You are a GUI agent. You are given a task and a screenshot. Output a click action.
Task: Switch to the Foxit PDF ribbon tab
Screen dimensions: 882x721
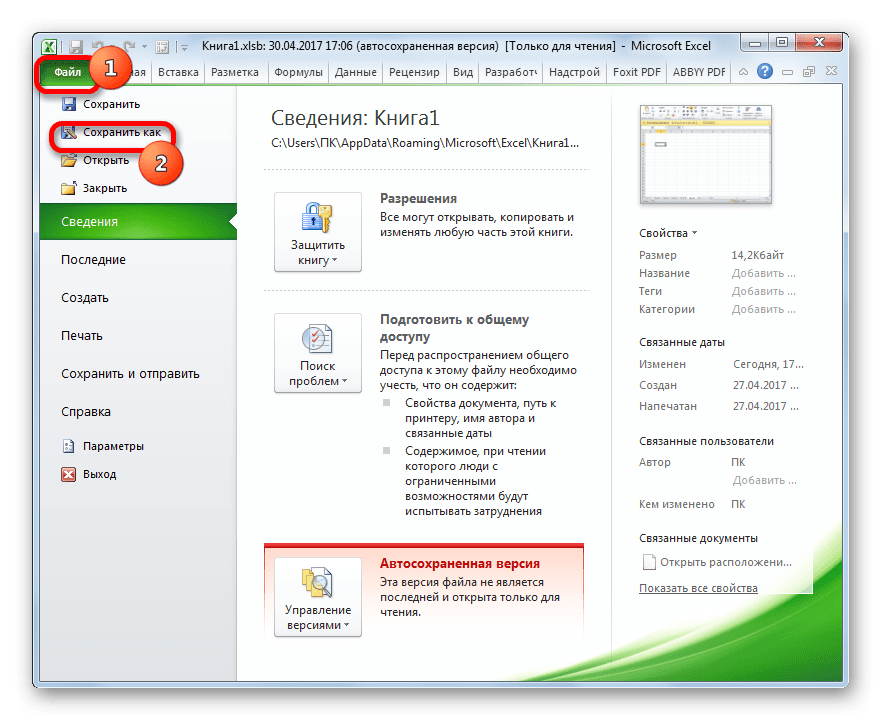pos(636,72)
